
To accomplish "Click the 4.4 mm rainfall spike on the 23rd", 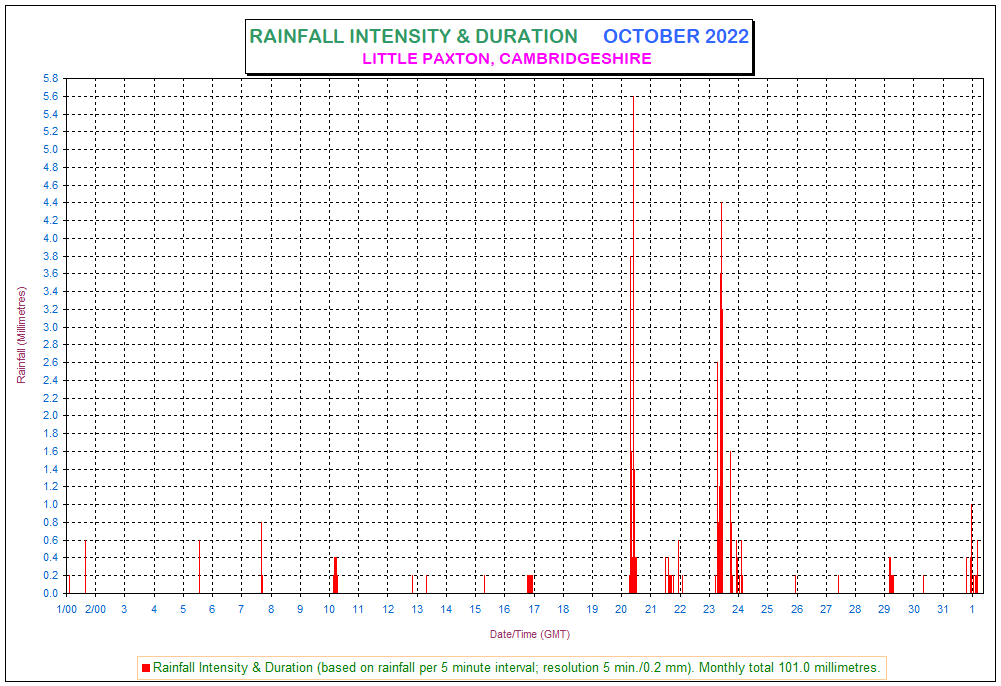I will [x=721, y=398].
